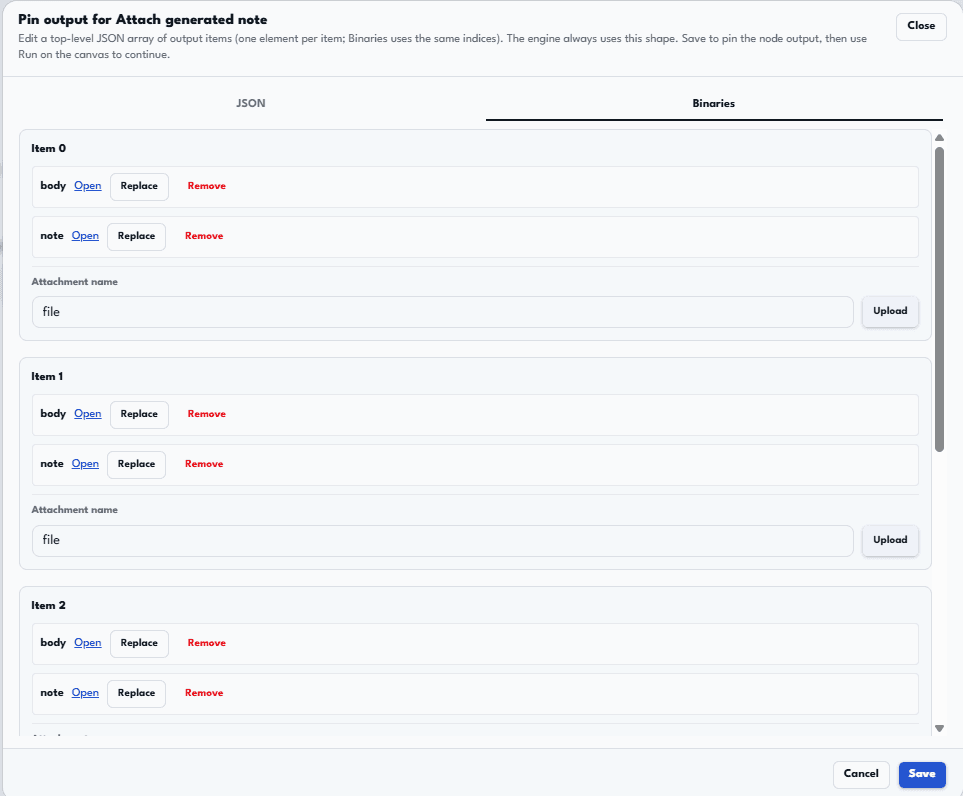Image resolution: width=963 pixels, height=796 pixels.
Task: Click Replace for Item 0 body
Action: [139, 186]
